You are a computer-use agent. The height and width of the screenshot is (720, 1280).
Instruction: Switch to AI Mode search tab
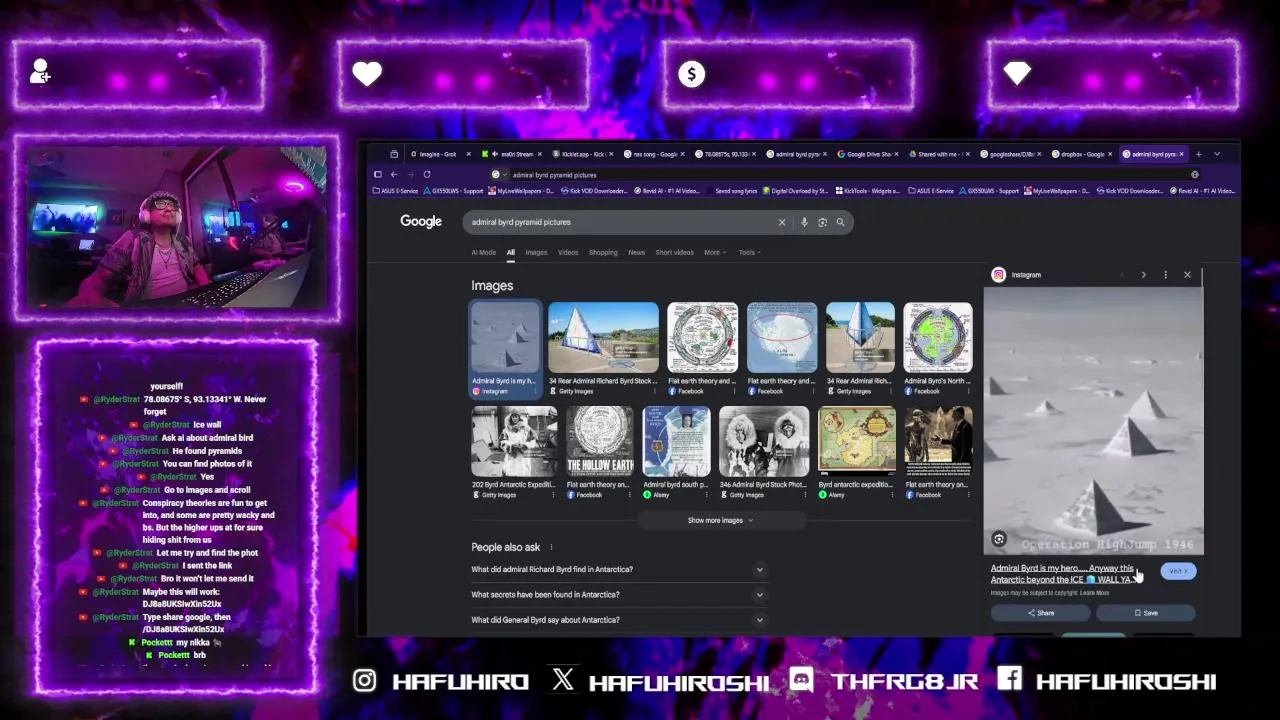tap(483, 252)
